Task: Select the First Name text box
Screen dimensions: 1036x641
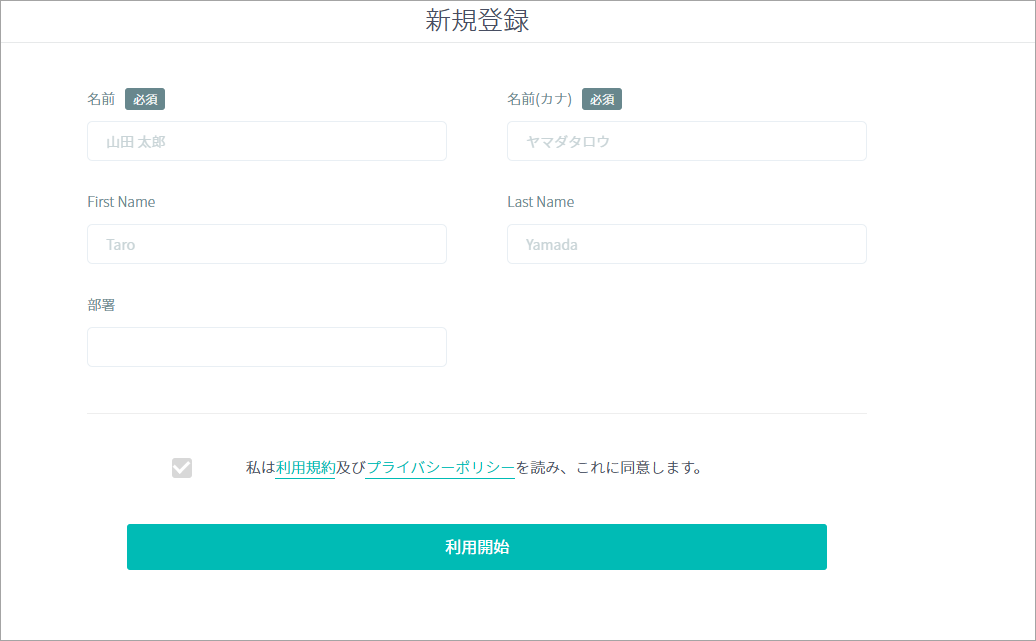Action: pos(267,244)
